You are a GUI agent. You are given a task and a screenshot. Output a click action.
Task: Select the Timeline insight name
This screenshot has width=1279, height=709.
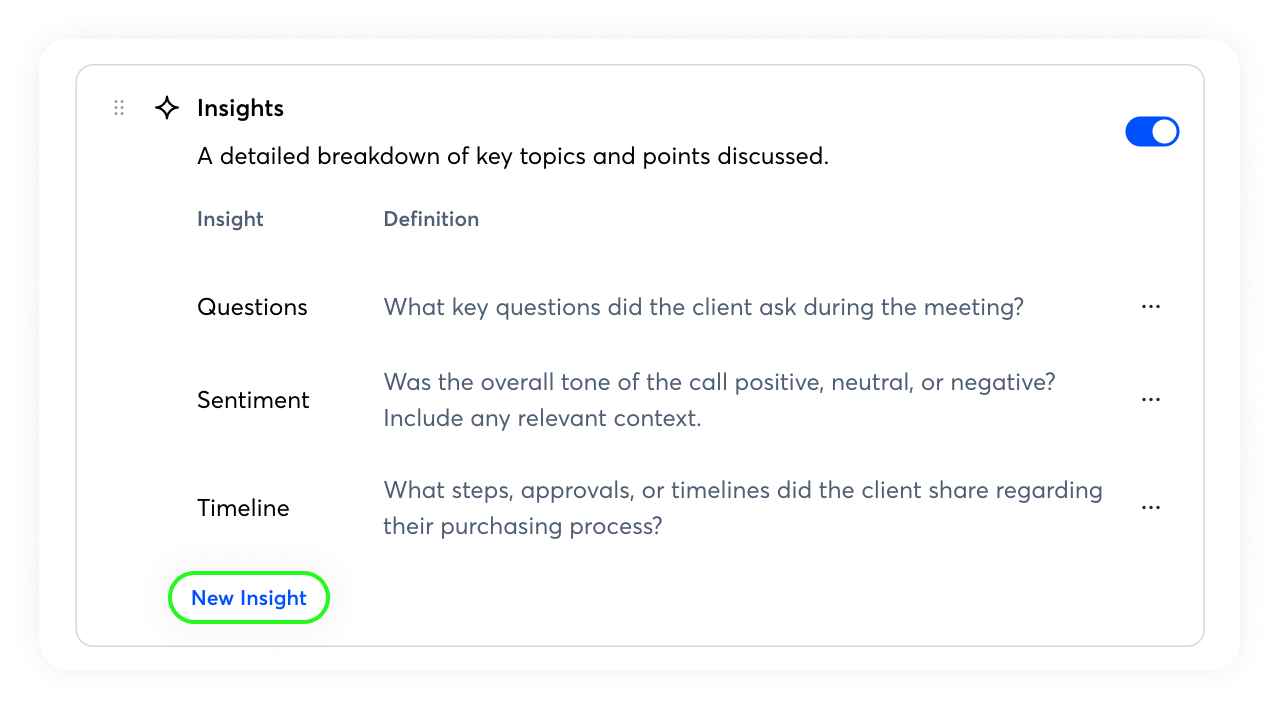tap(243, 508)
